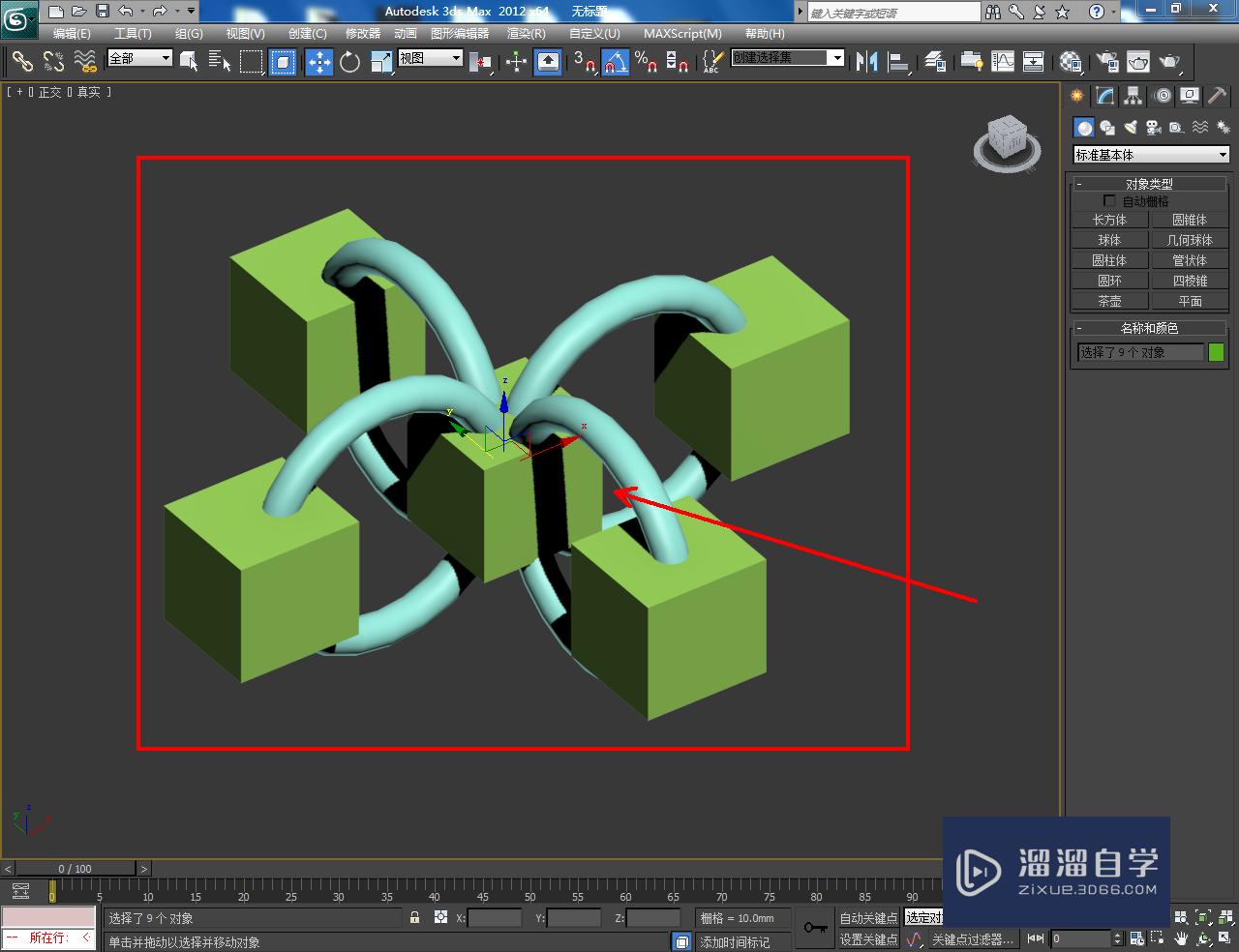Open the 编辑(E) menu
Screen dimensions: 1239x952
coord(72,33)
